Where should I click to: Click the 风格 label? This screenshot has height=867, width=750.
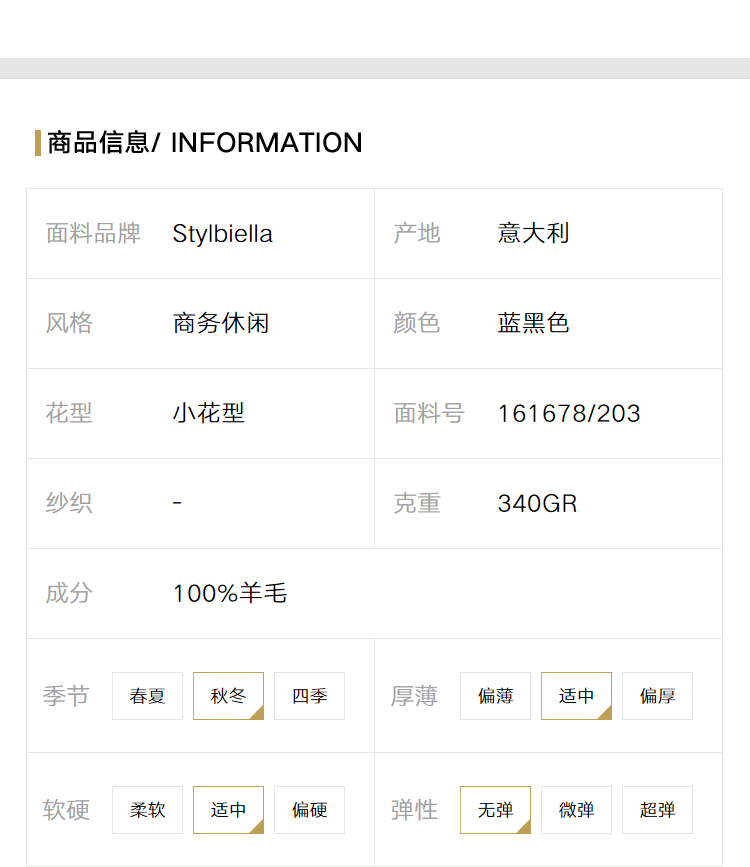(x=69, y=323)
